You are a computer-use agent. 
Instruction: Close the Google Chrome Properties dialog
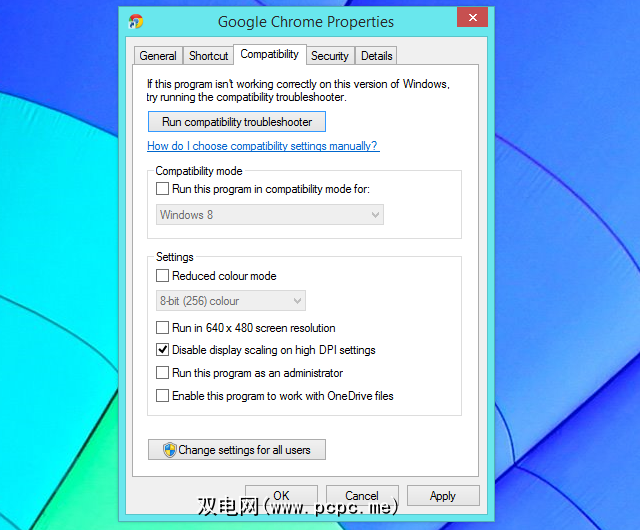[x=472, y=17]
